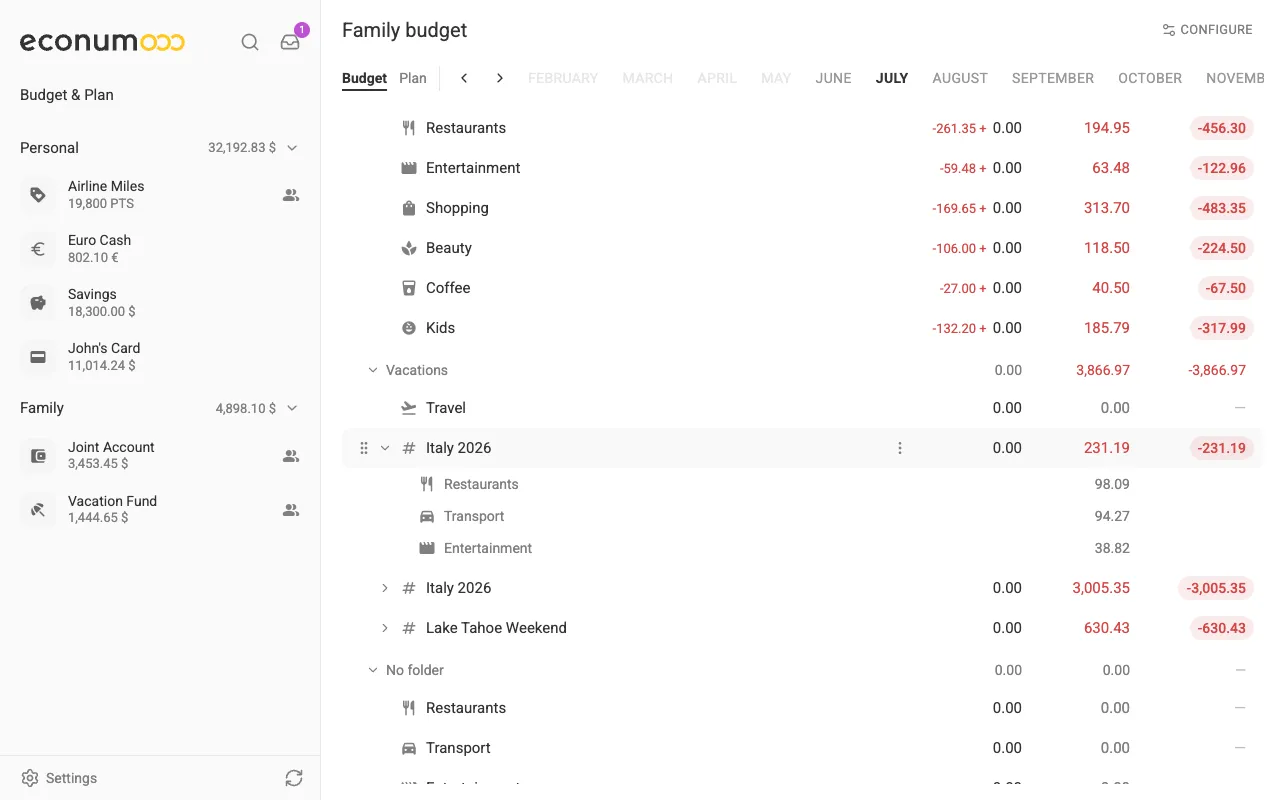Viewport: 1280px width, 800px height.
Task: Click the Coffee available badge -67.50
Action: [1225, 288]
